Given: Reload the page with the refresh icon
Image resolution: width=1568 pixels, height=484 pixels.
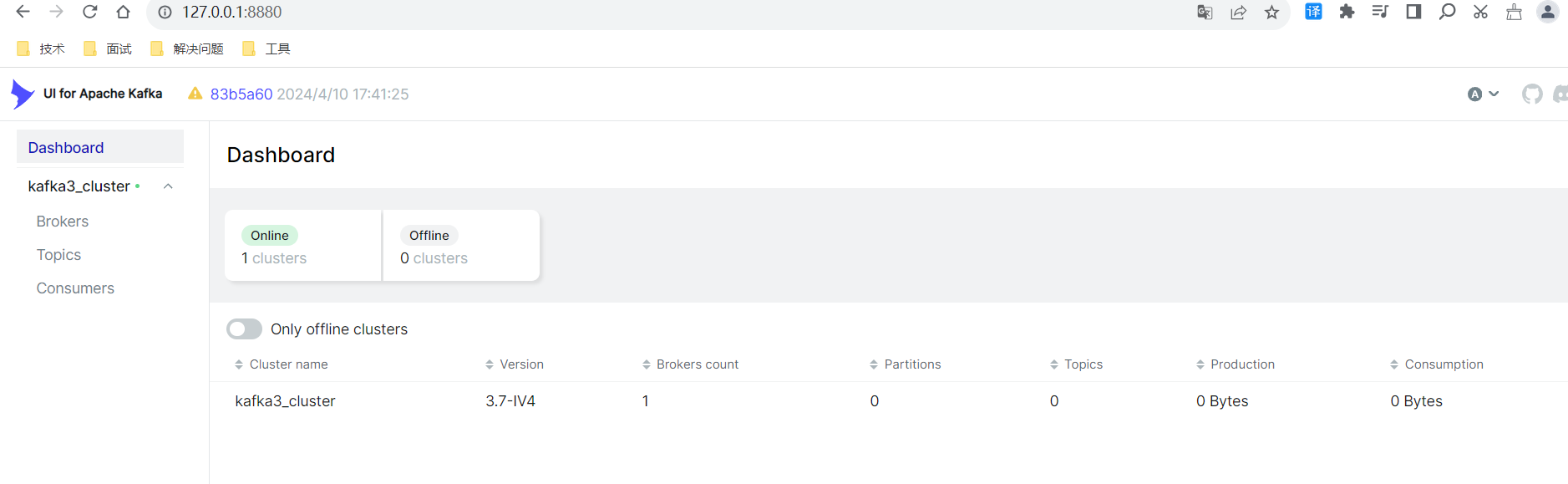Looking at the screenshot, I should click(90, 12).
